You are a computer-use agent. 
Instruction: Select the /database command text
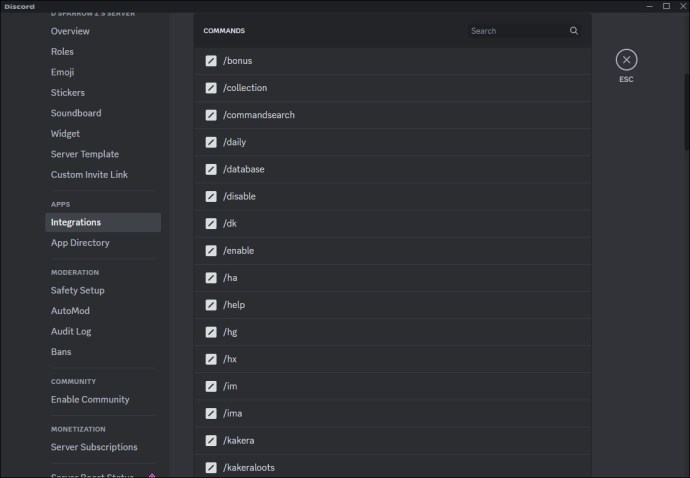click(244, 169)
